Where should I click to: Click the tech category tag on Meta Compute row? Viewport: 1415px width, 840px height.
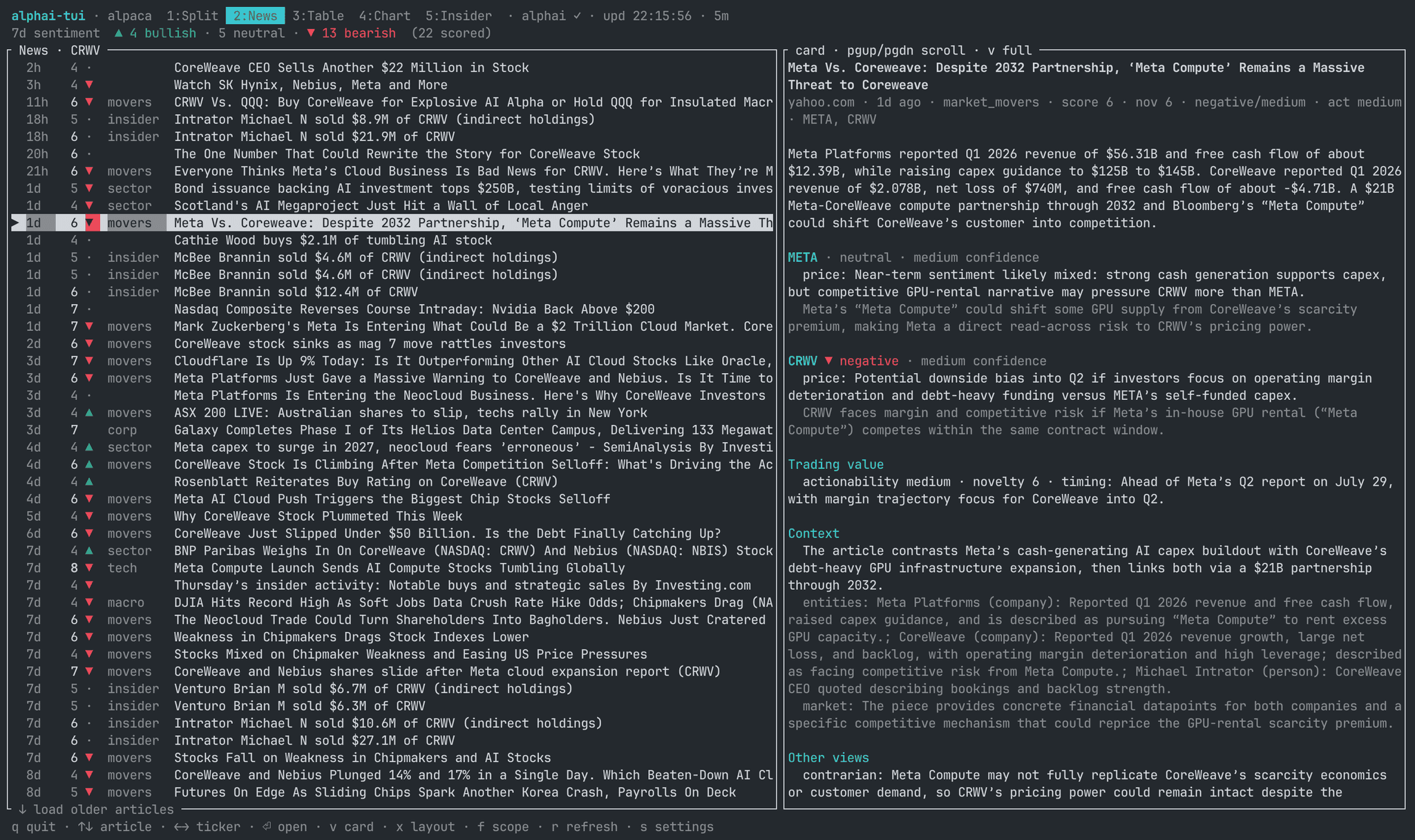coord(122,569)
